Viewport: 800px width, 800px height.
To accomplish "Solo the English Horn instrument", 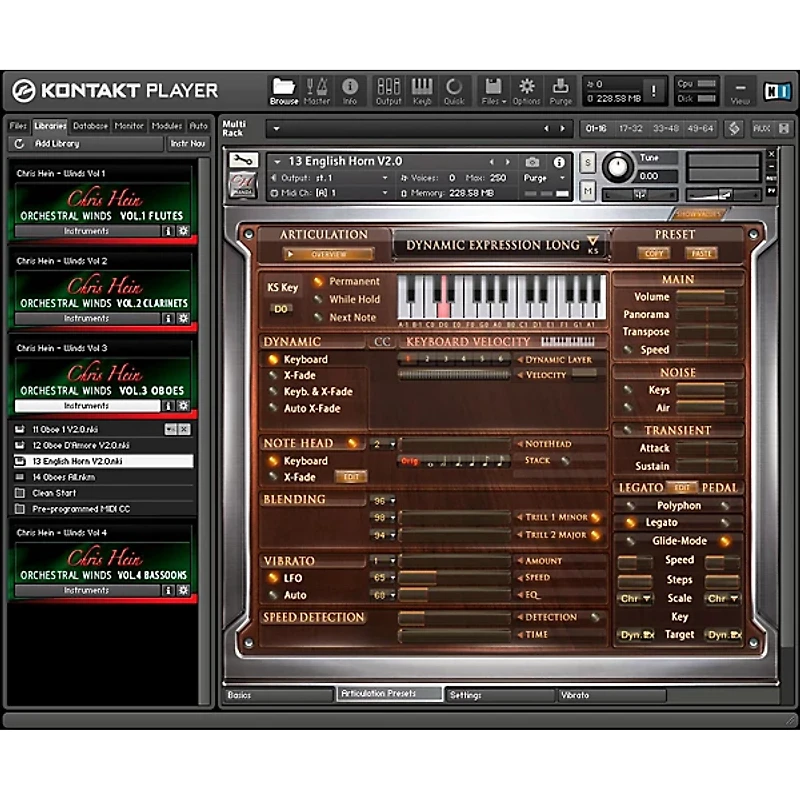I will pyautogui.click(x=587, y=163).
